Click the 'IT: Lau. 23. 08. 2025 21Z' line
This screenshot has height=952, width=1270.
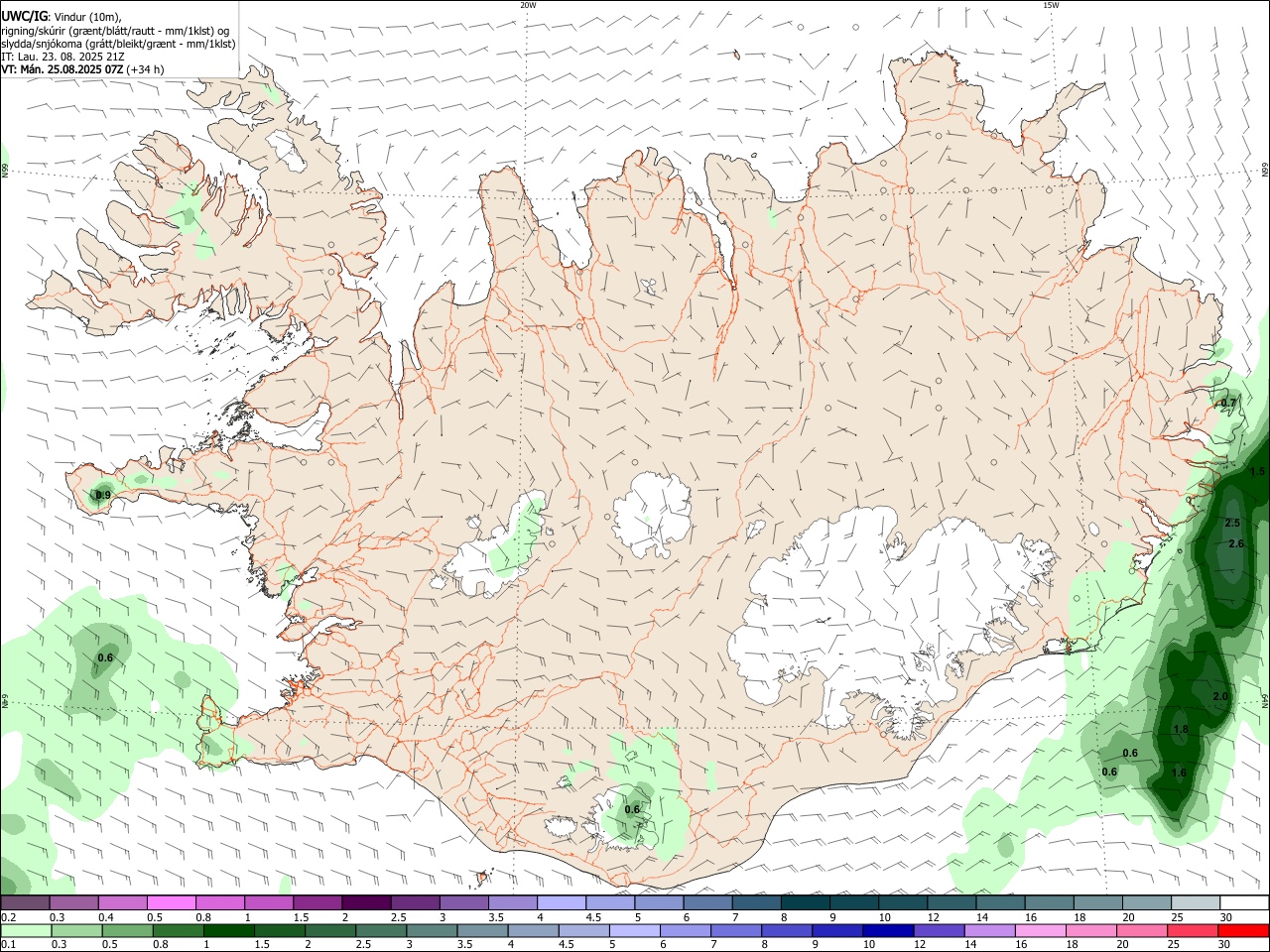(x=63, y=57)
